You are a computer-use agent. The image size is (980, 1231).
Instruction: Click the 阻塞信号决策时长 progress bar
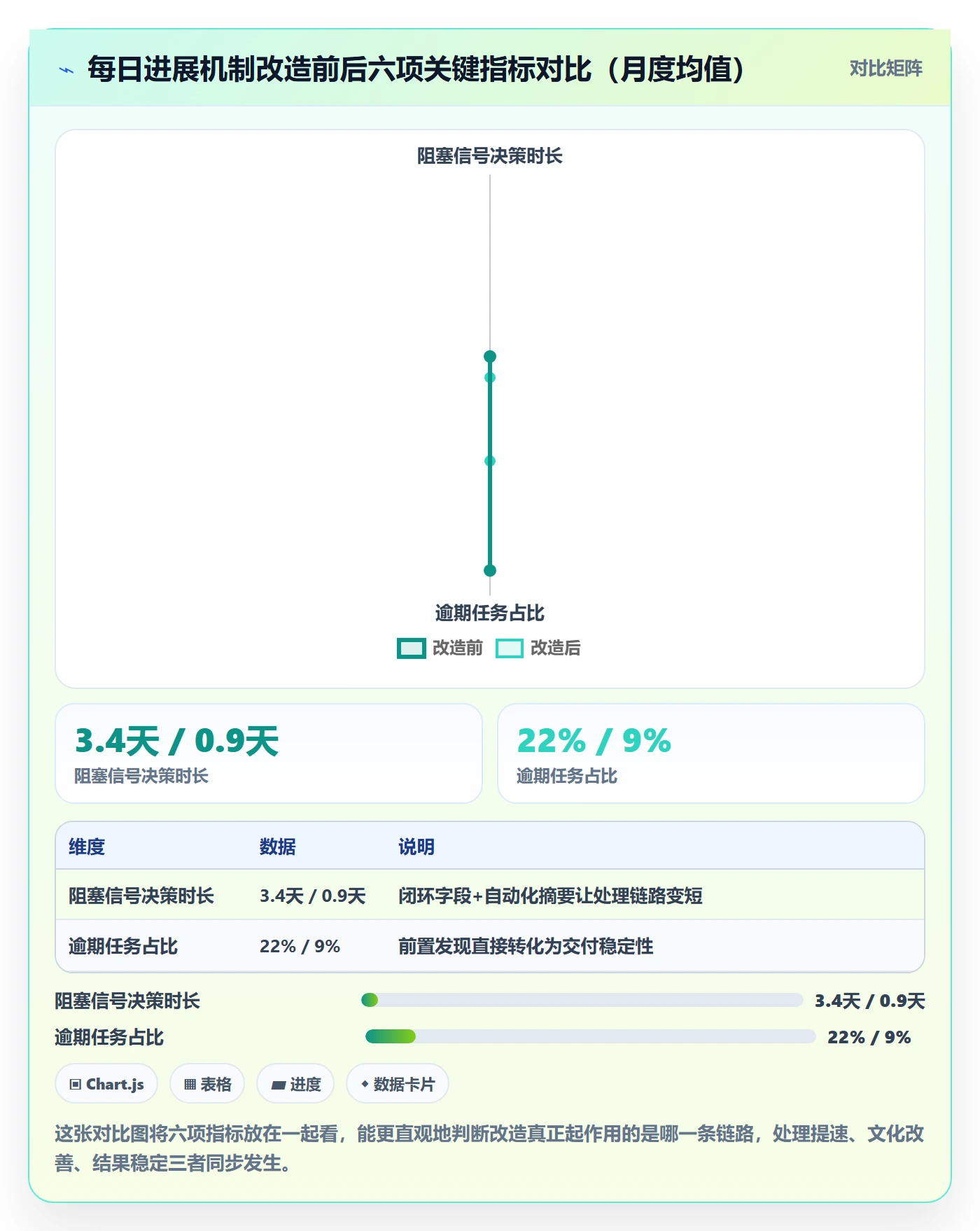click(582, 1000)
